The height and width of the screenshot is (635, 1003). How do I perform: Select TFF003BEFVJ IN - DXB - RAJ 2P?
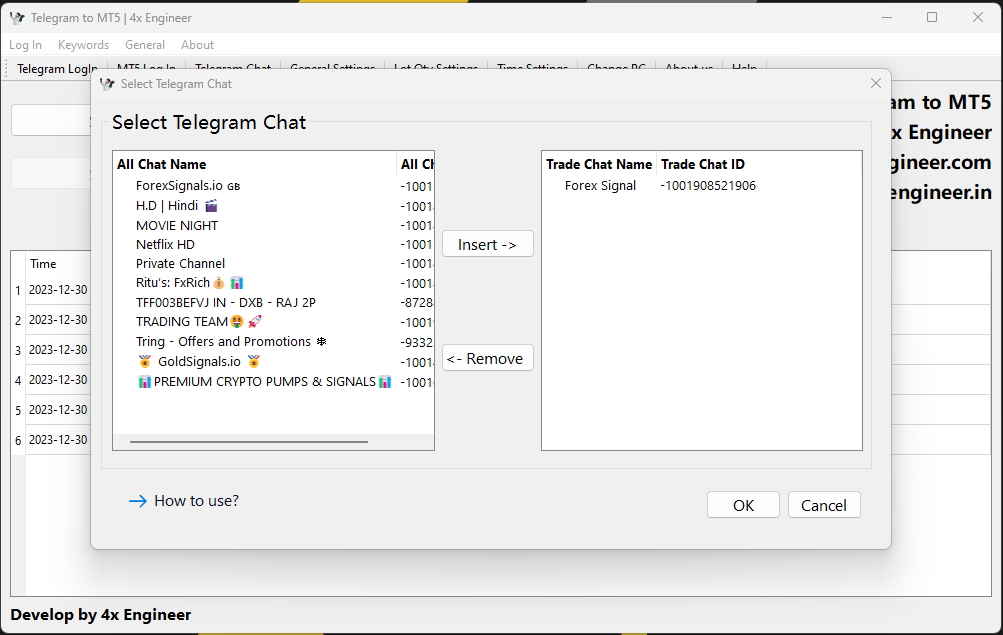point(226,302)
